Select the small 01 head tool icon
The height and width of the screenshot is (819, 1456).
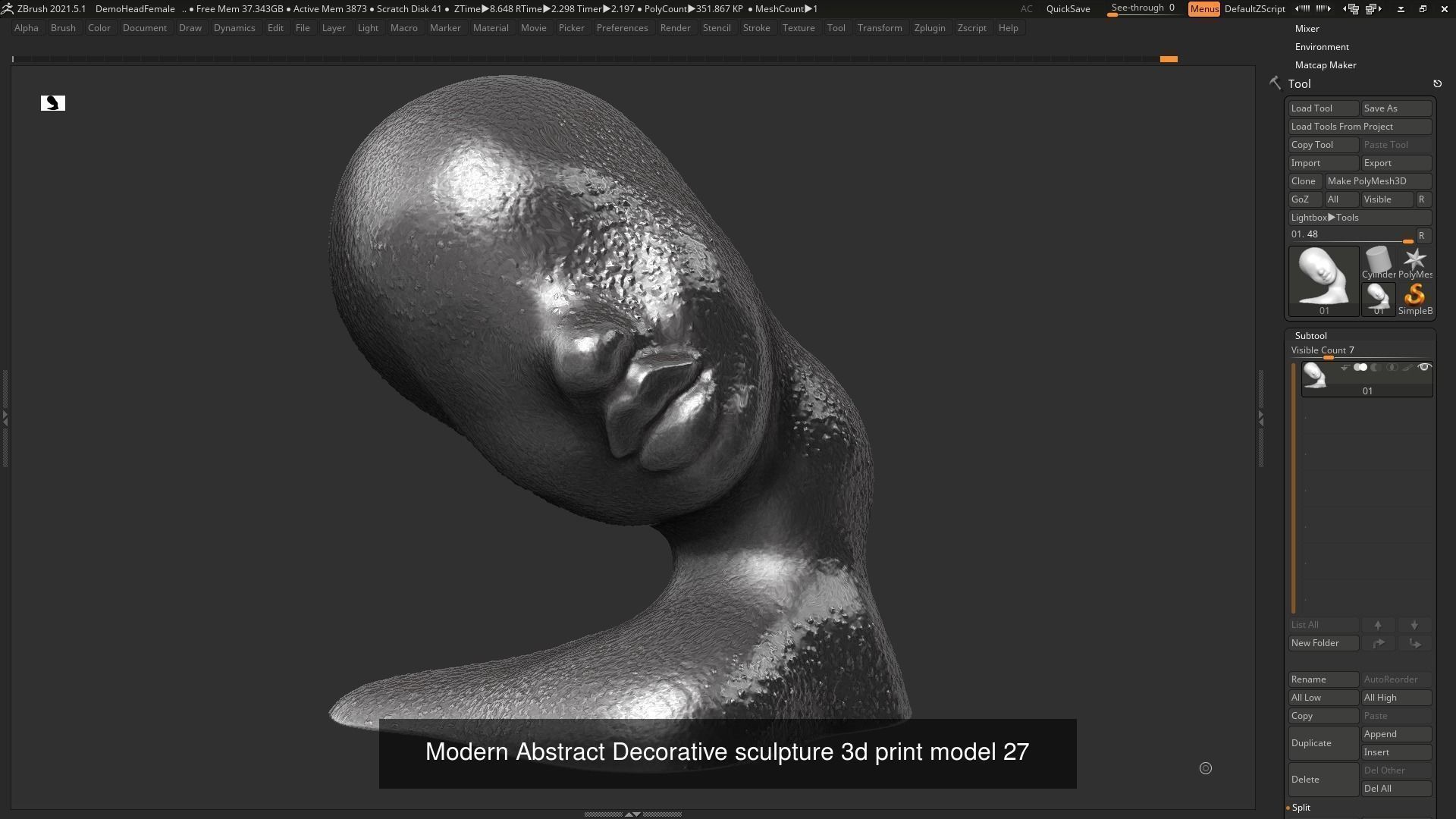point(1379,299)
